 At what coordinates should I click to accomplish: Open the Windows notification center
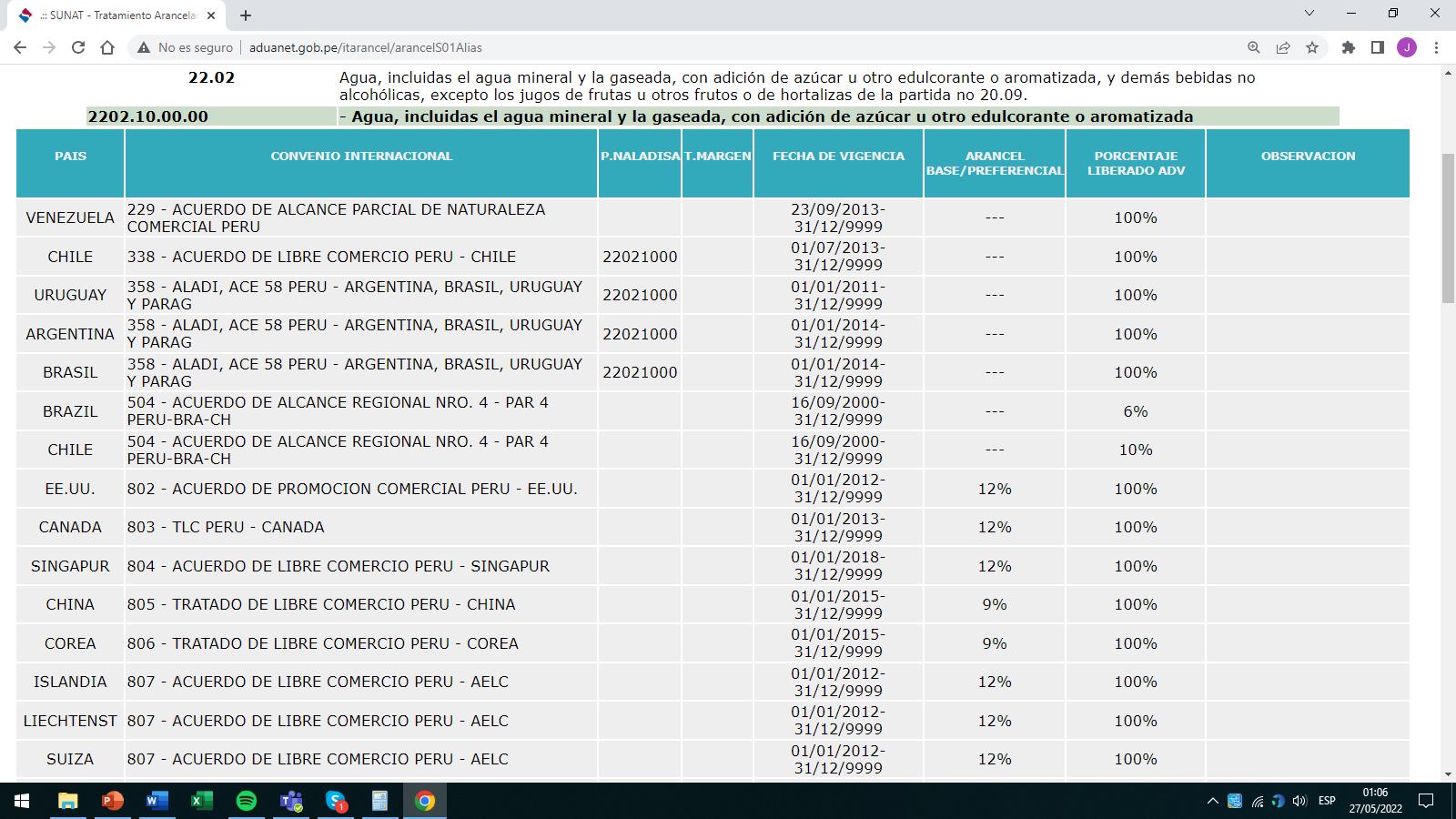pyautogui.click(x=1427, y=801)
